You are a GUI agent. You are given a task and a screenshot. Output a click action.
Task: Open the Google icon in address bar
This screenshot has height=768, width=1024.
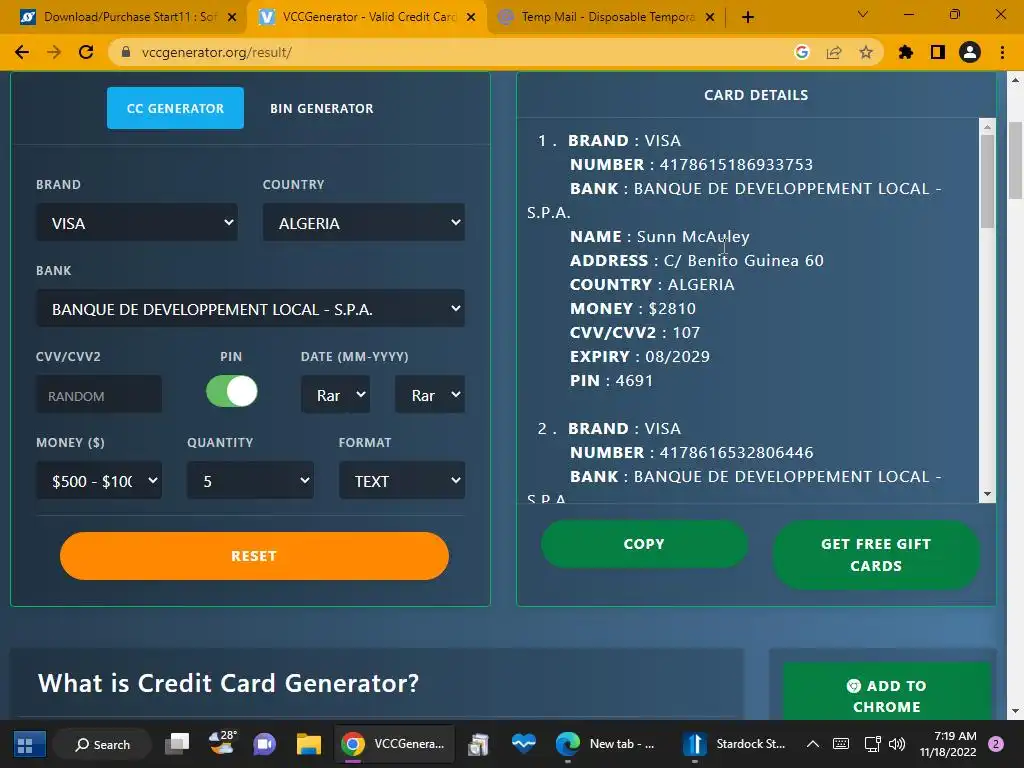[x=802, y=52]
